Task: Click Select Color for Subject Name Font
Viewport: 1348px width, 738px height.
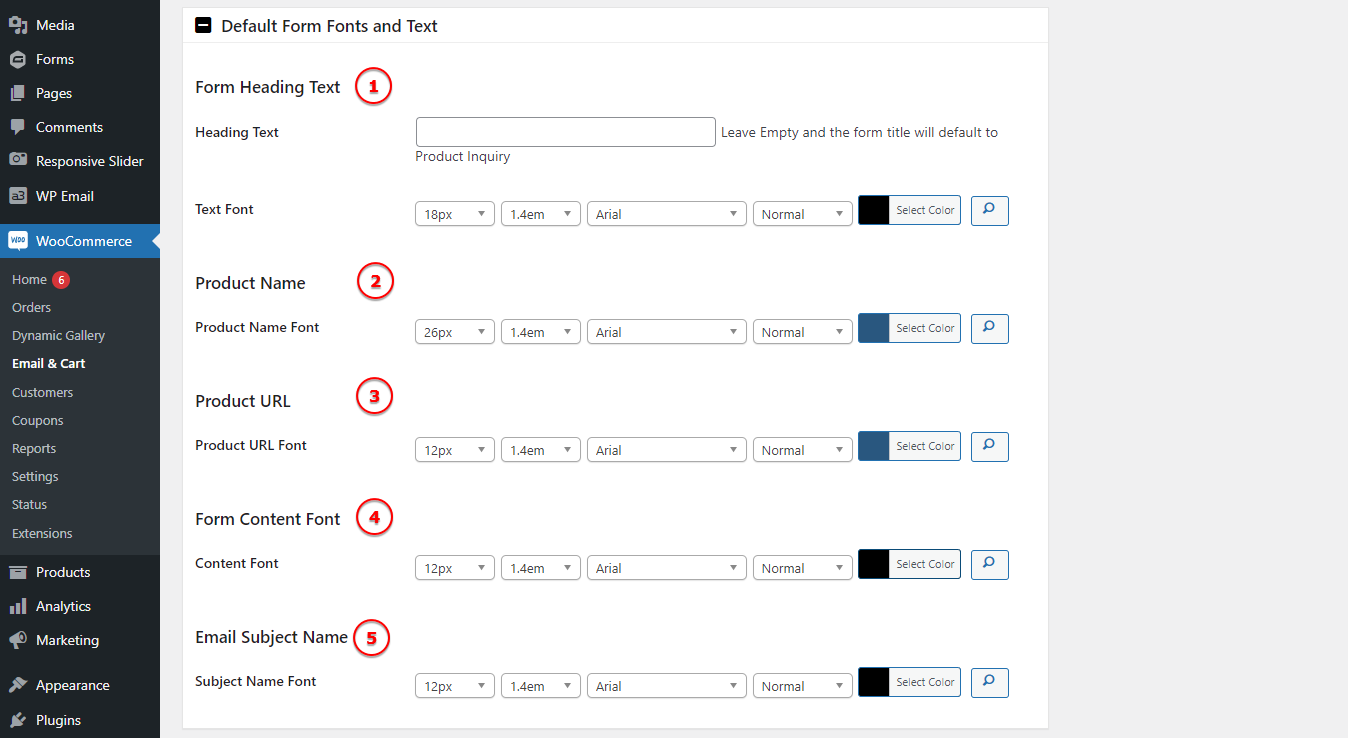Action: pyautogui.click(x=925, y=682)
